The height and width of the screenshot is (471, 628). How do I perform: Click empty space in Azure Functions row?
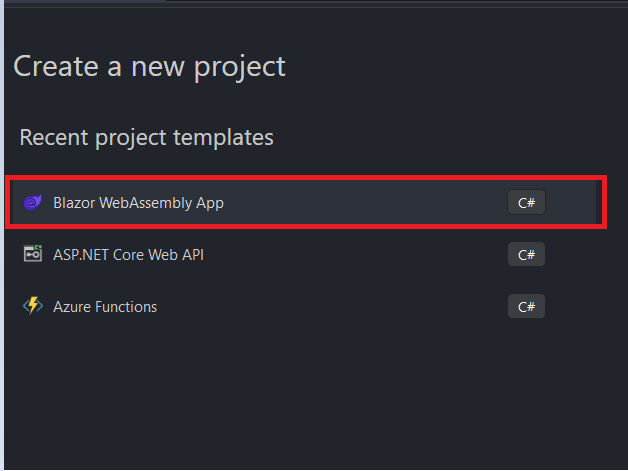[x=332, y=306]
